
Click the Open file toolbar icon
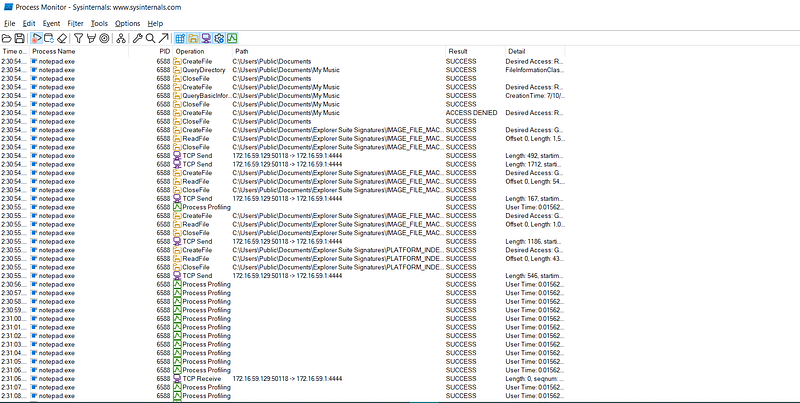click(7, 38)
